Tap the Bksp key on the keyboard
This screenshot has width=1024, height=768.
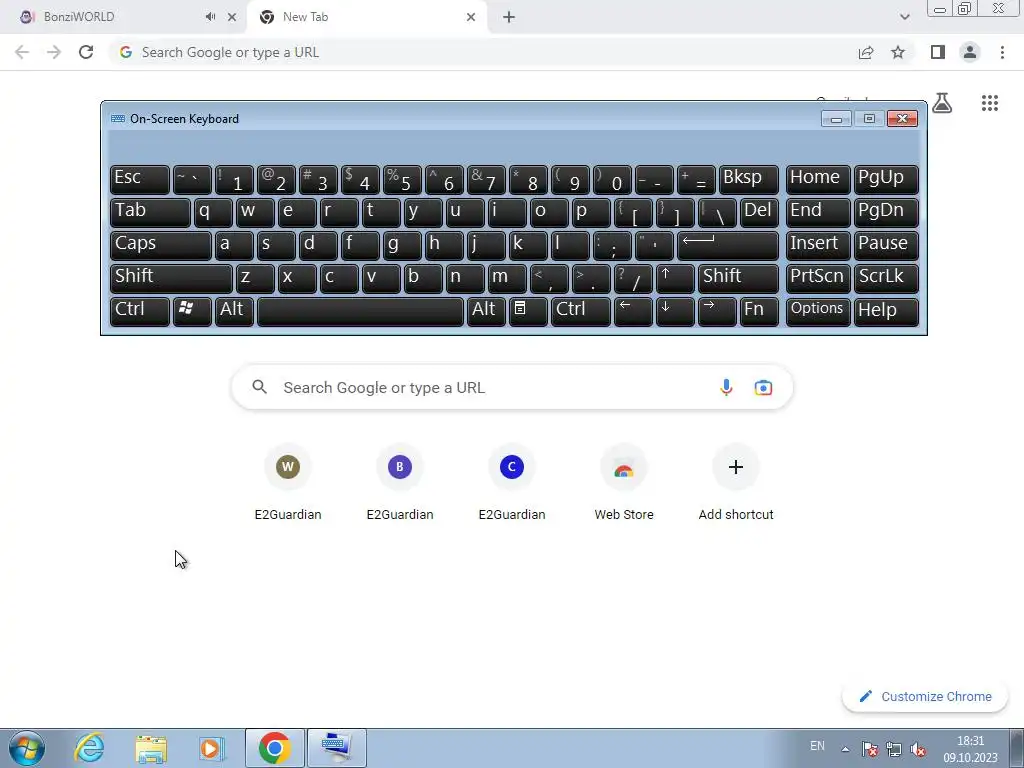[x=748, y=179]
